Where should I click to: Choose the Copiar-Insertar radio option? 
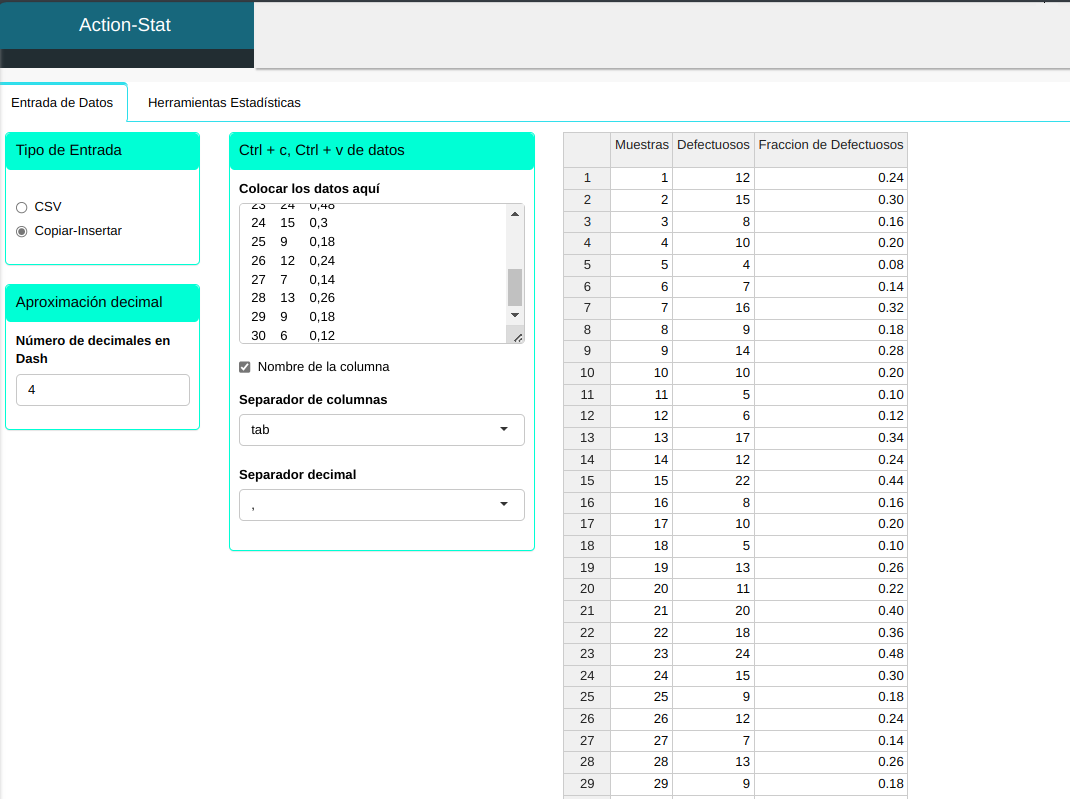coord(22,231)
